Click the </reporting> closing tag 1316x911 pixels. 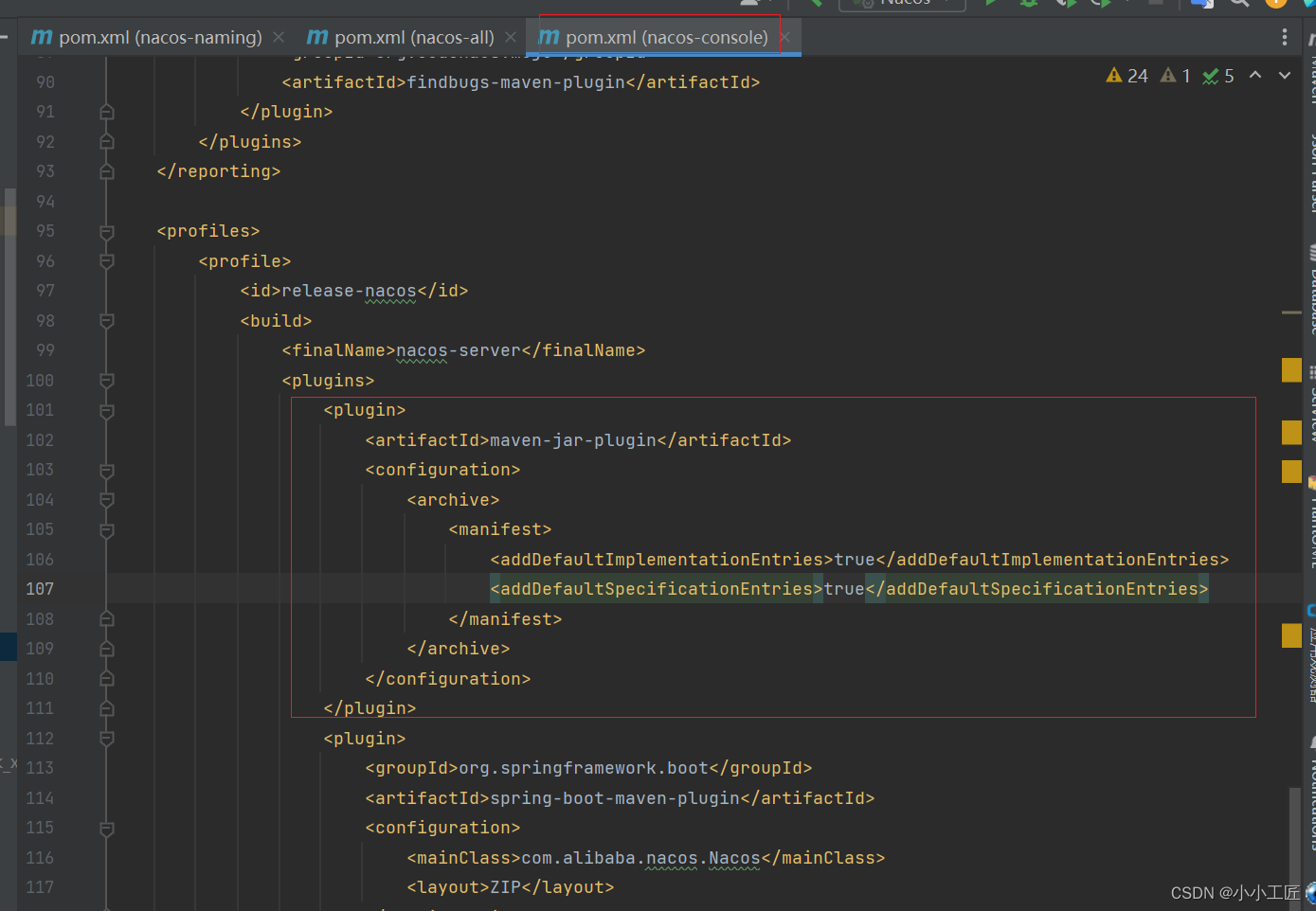219,171
